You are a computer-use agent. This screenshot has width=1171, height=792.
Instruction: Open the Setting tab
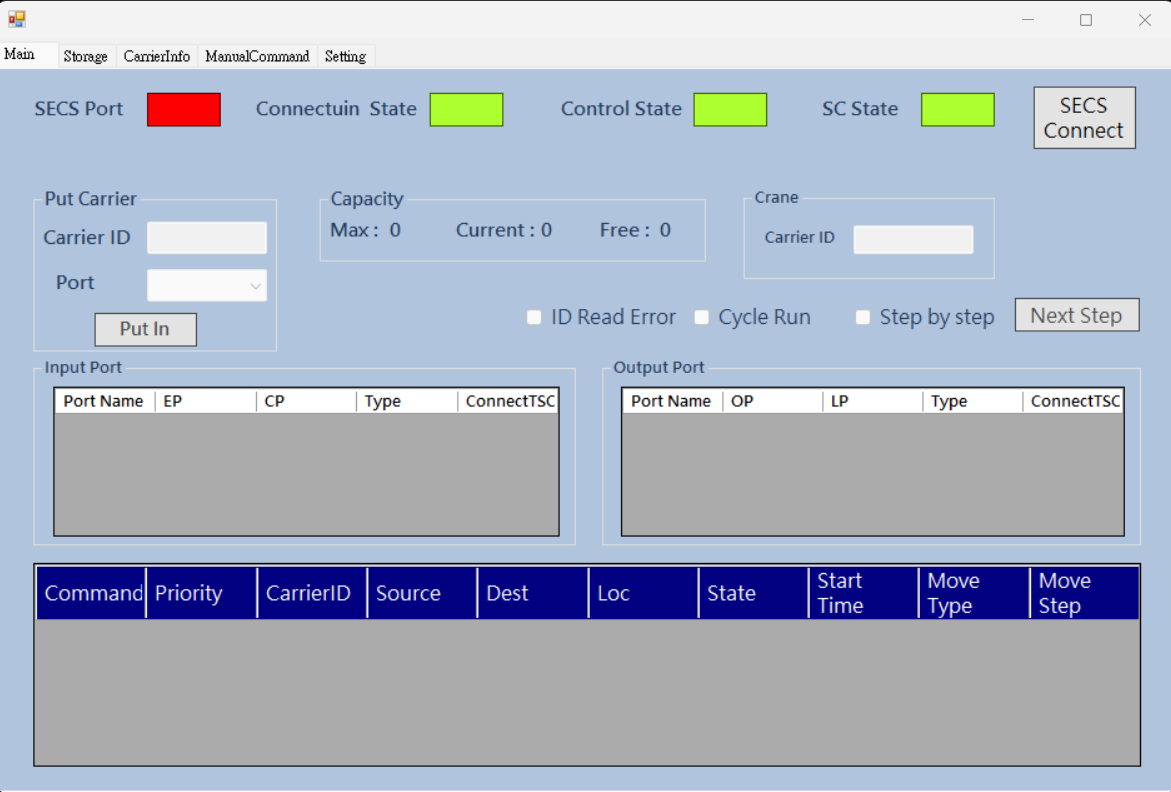click(x=345, y=56)
